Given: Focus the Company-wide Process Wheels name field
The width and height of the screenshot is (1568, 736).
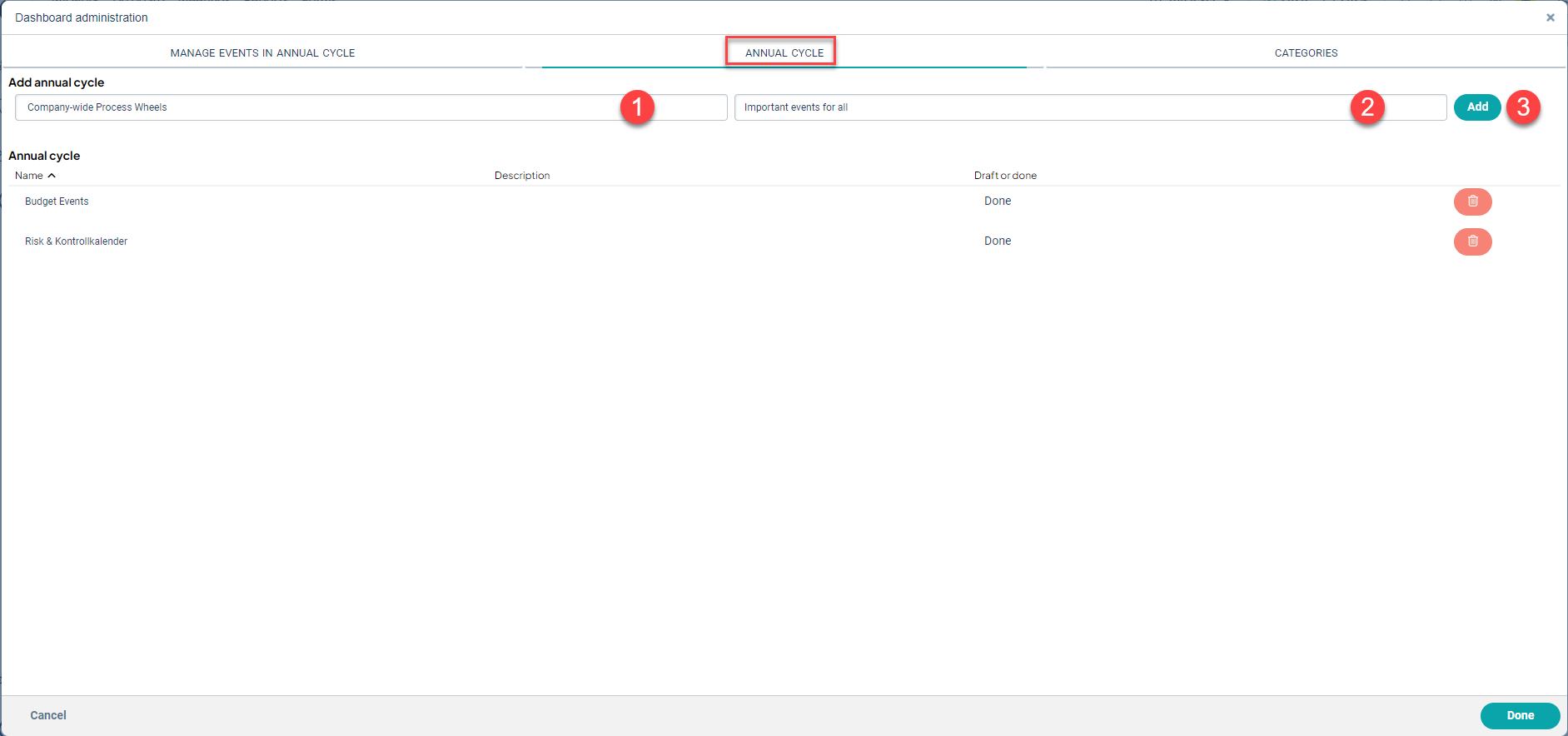Looking at the screenshot, I should [316, 107].
